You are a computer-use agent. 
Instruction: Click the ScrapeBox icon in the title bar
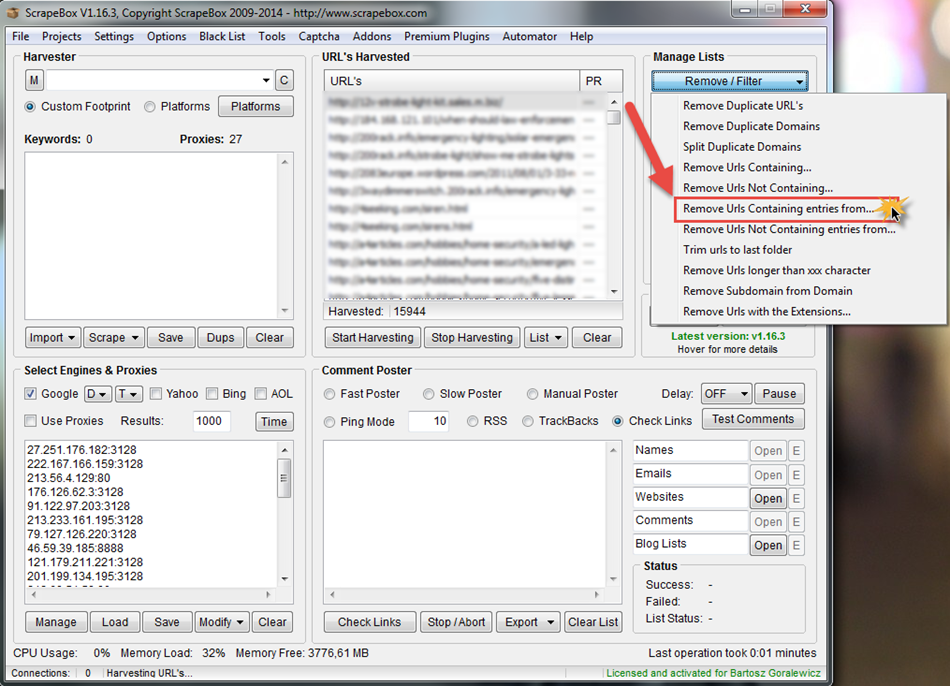coord(13,13)
